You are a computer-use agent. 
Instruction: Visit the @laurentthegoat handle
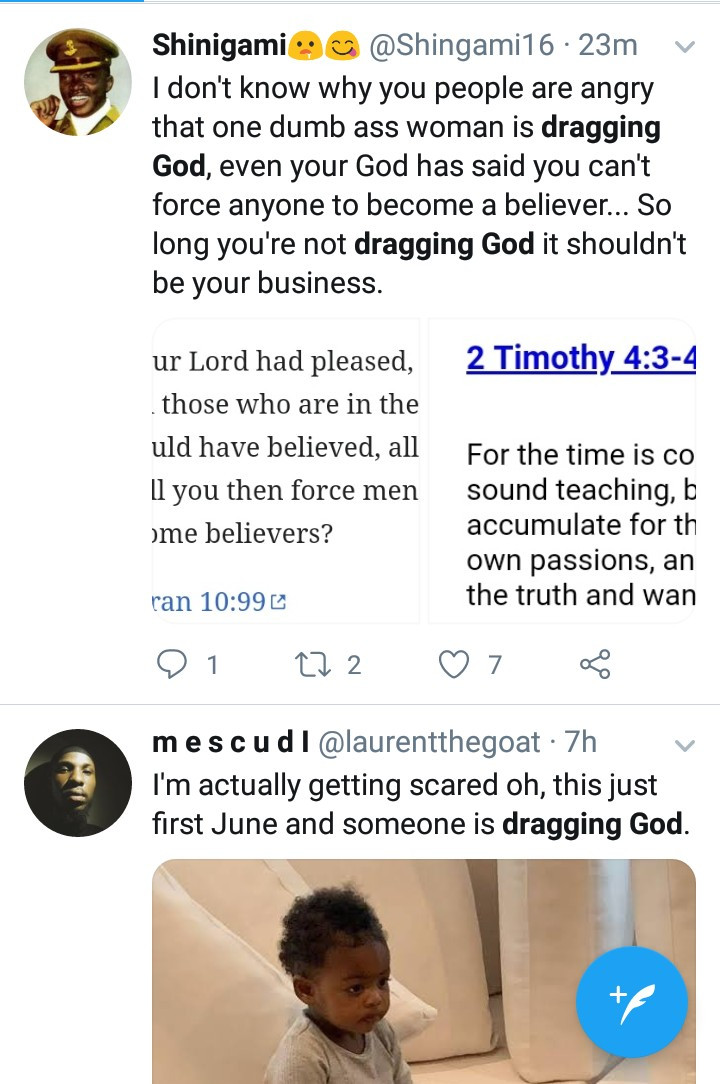pos(430,742)
